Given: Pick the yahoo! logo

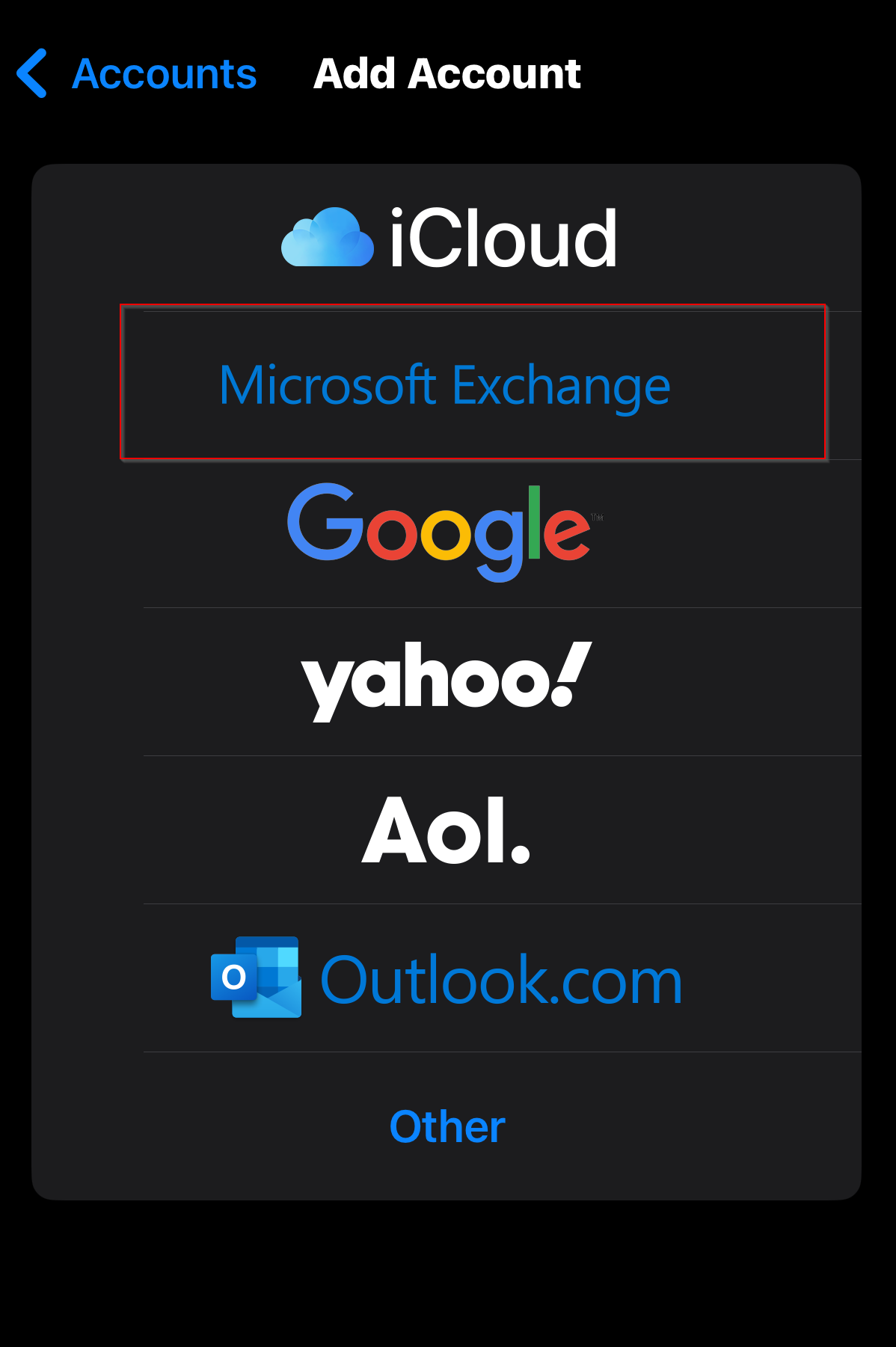Looking at the screenshot, I should (x=447, y=681).
